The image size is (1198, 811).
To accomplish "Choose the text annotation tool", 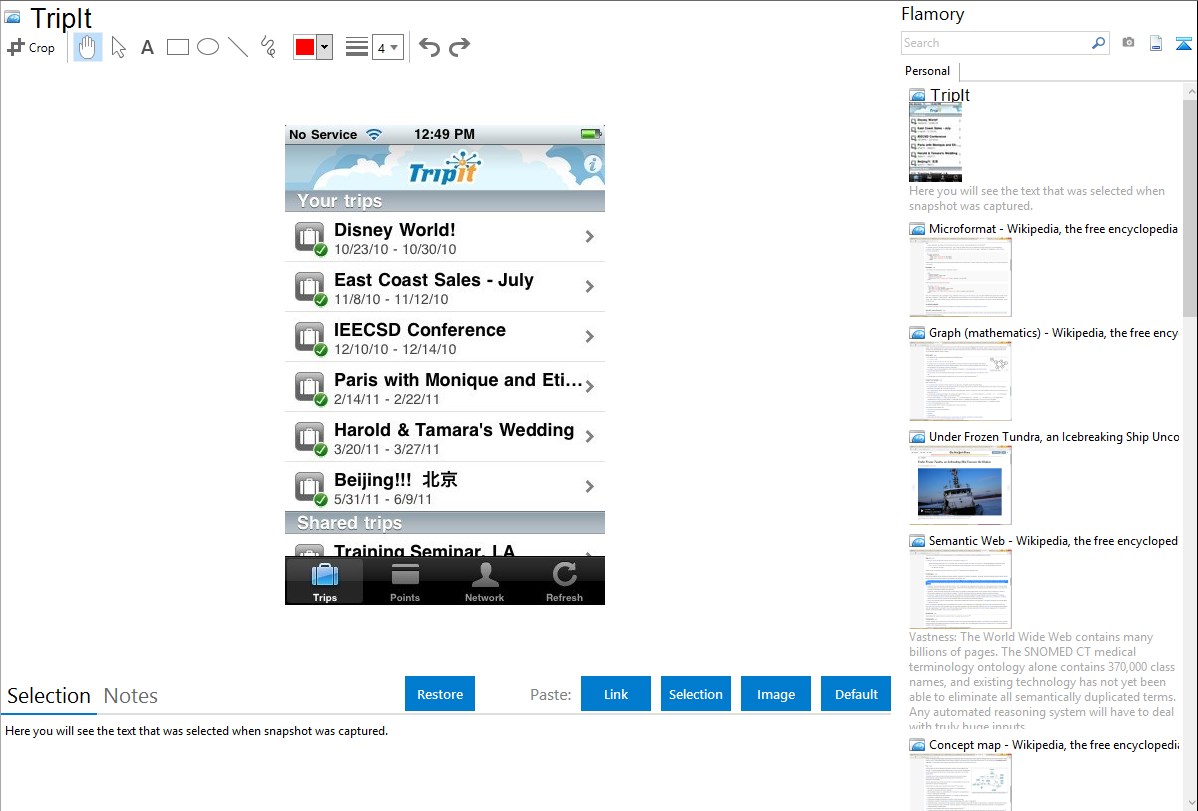I will [147, 47].
